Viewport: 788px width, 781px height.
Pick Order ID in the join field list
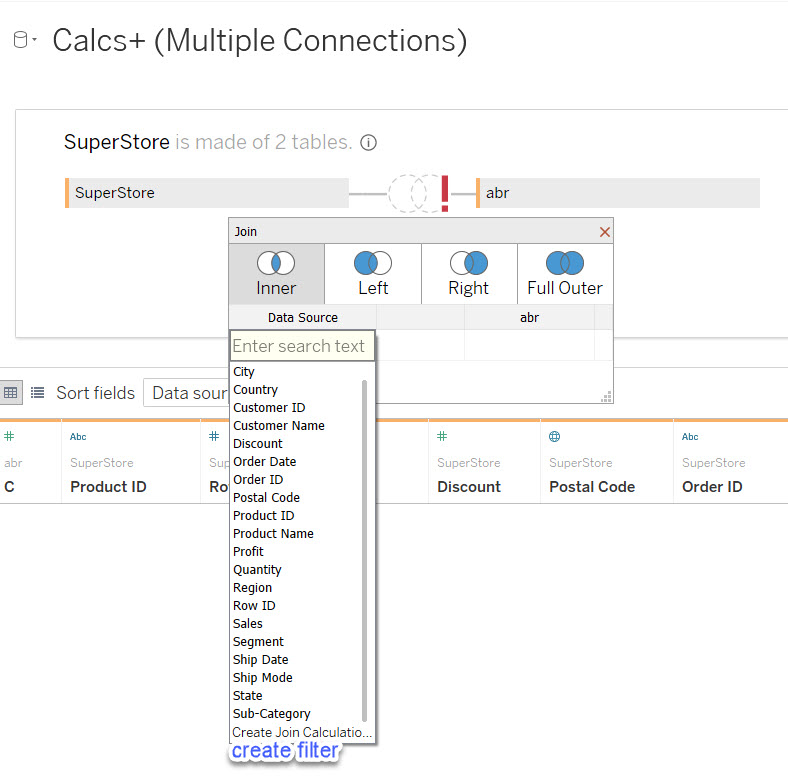[x=258, y=480]
